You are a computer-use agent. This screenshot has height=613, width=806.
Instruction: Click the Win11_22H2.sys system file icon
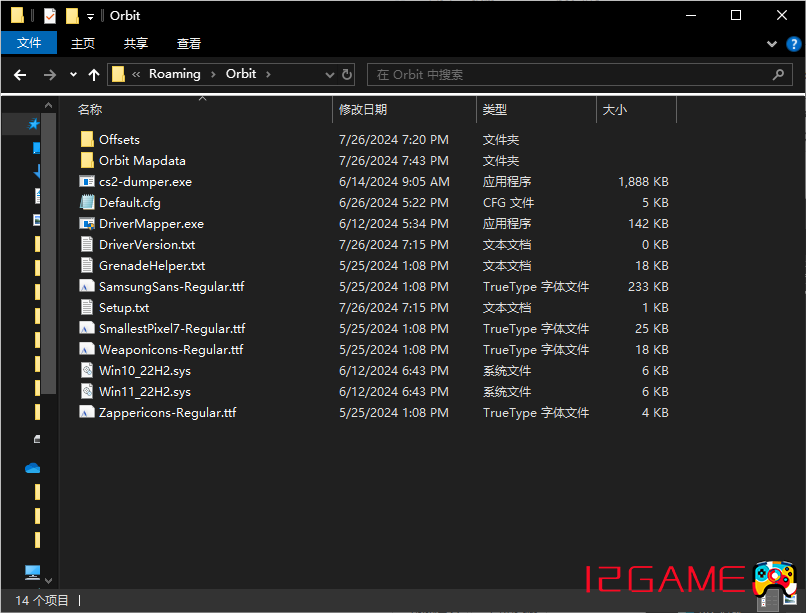87,392
